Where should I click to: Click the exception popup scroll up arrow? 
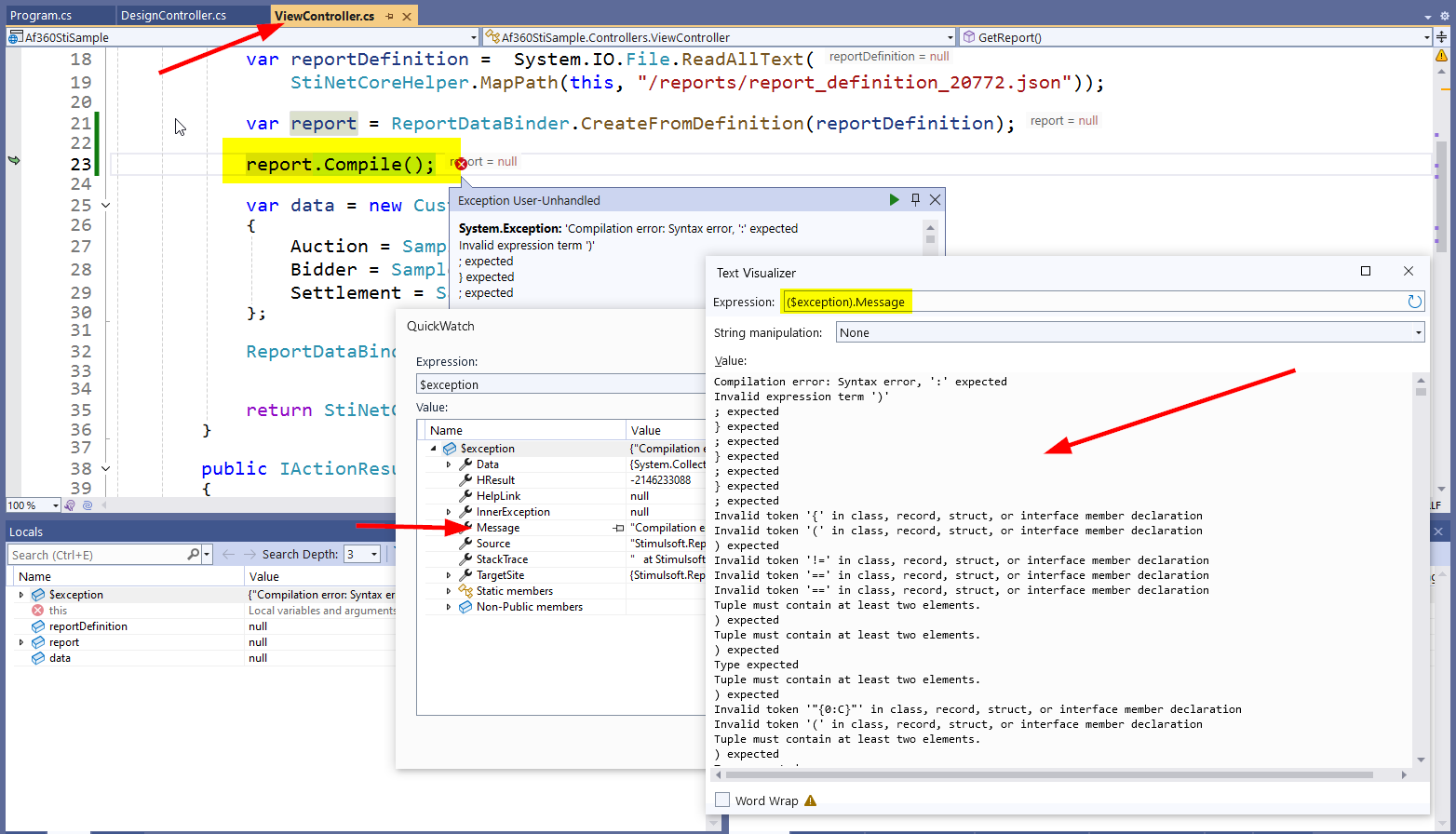(929, 227)
